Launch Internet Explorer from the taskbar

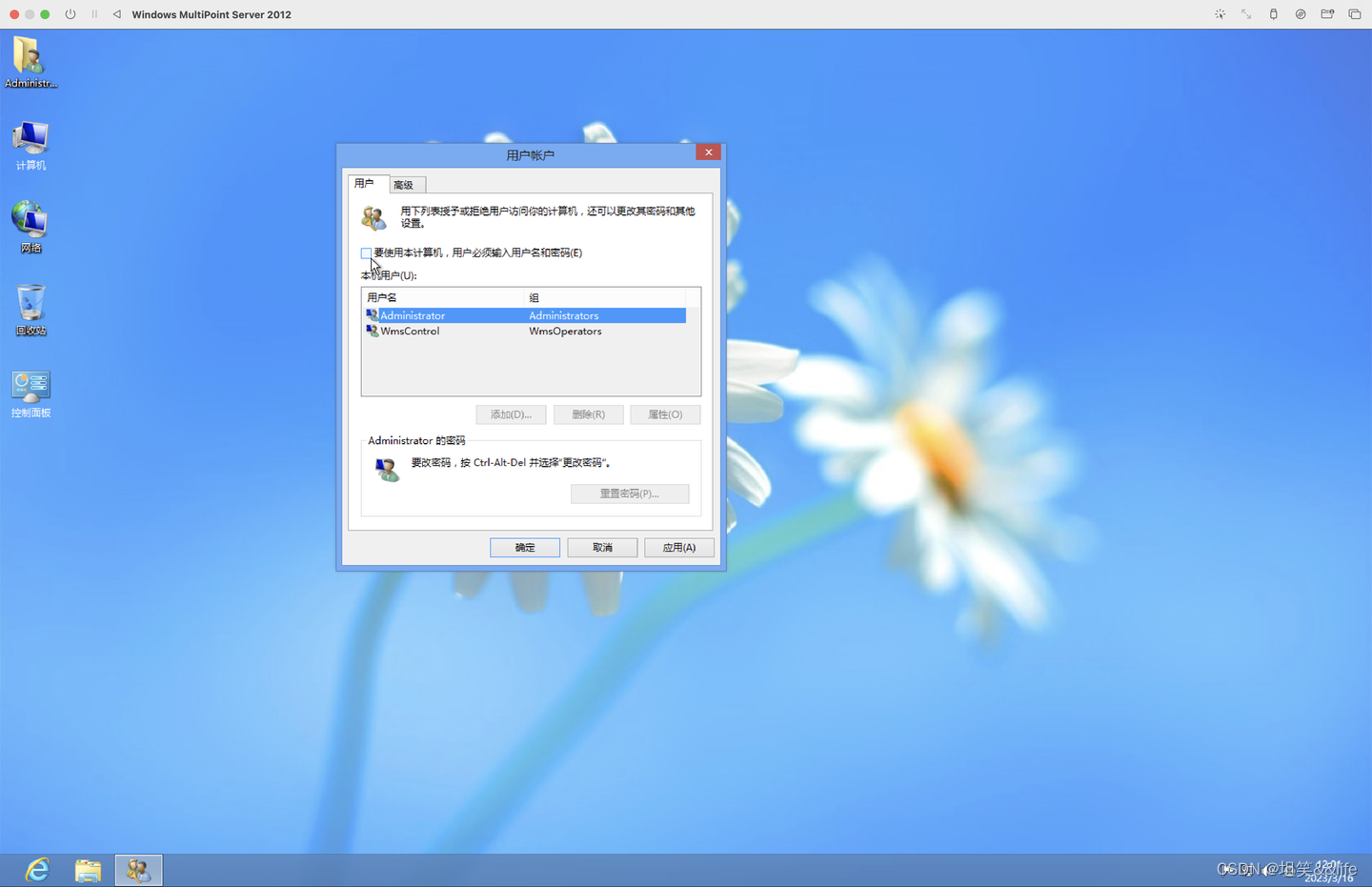(37, 870)
